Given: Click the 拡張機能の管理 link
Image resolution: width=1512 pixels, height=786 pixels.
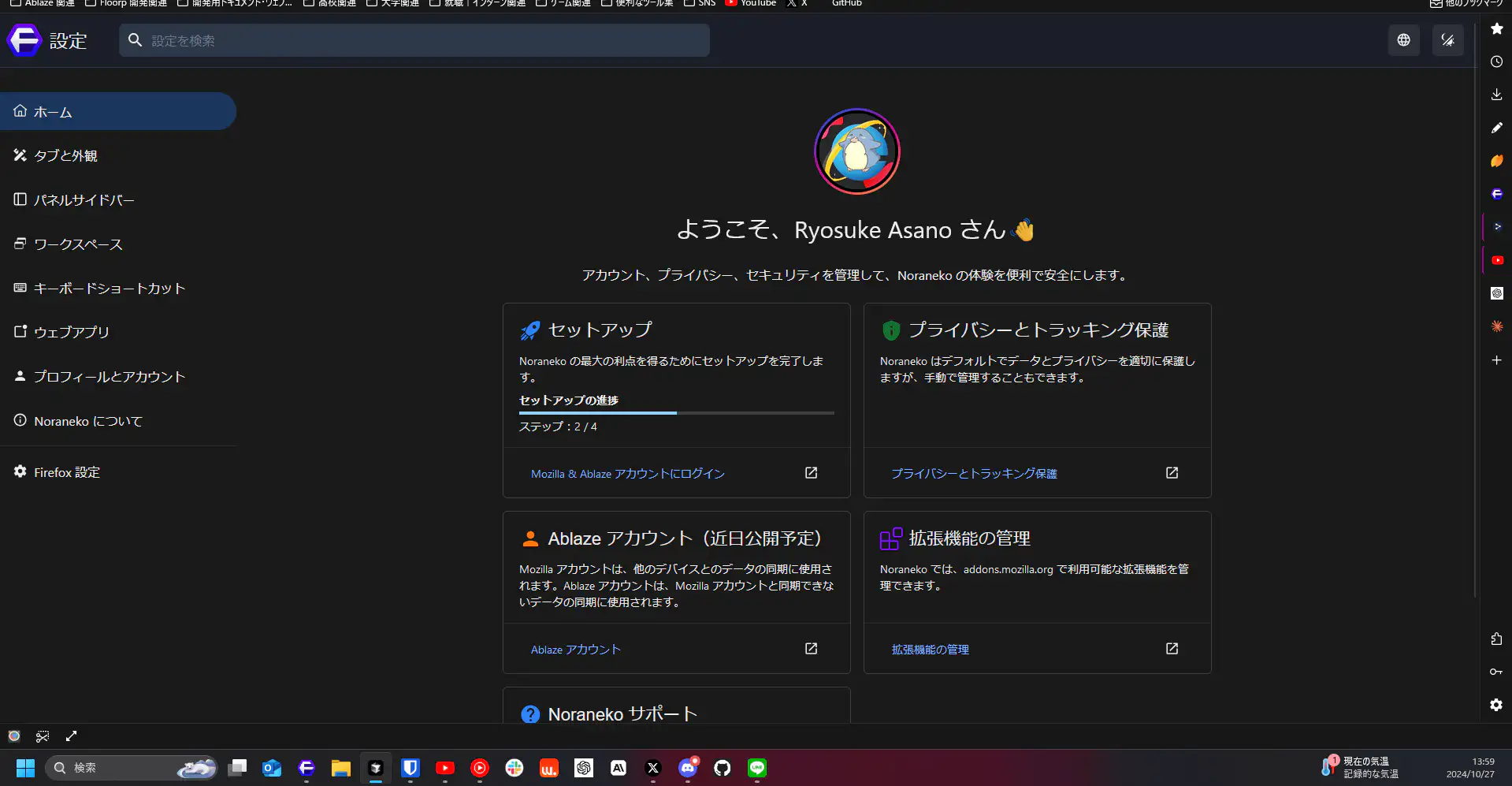Looking at the screenshot, I should click(x=930, y=650).
